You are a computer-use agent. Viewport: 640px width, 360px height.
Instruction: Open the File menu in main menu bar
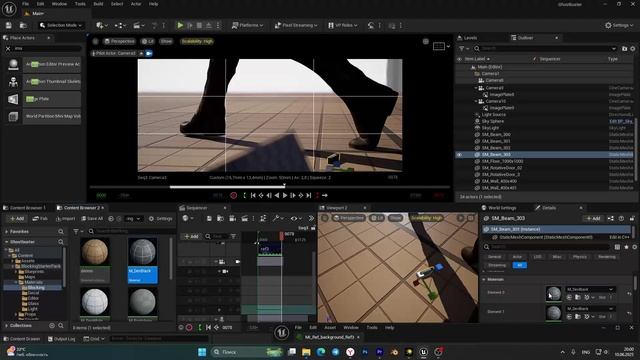[25, 4]
